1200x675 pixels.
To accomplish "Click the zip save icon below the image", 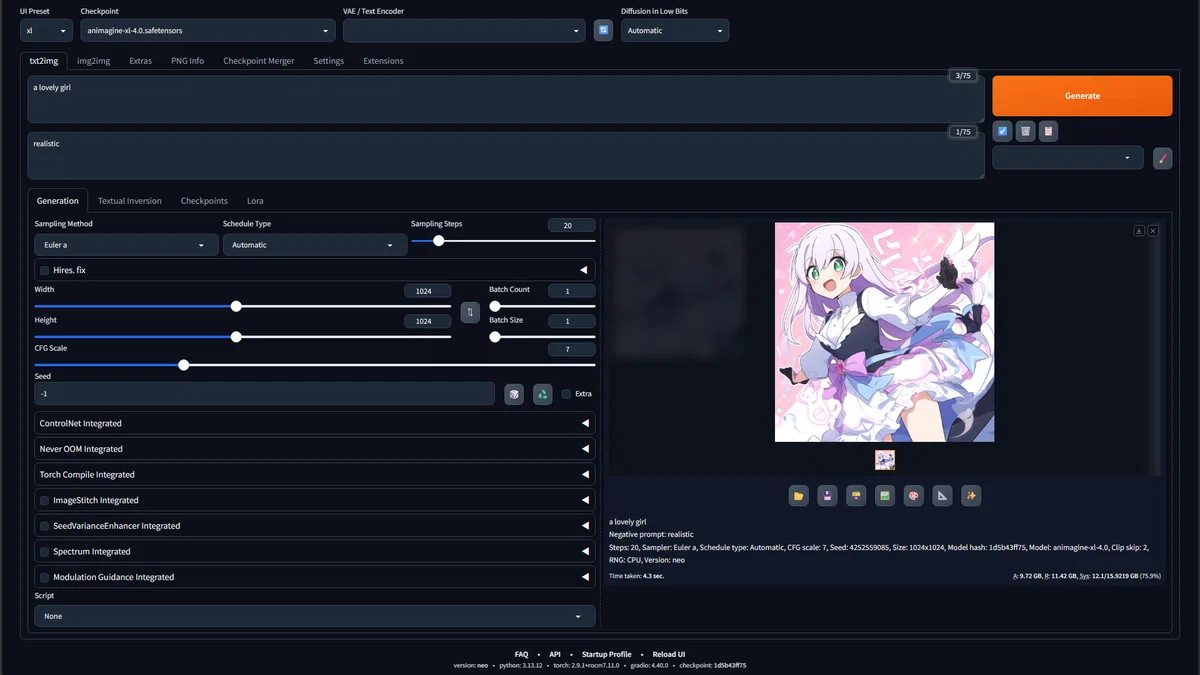I will 856,495.
